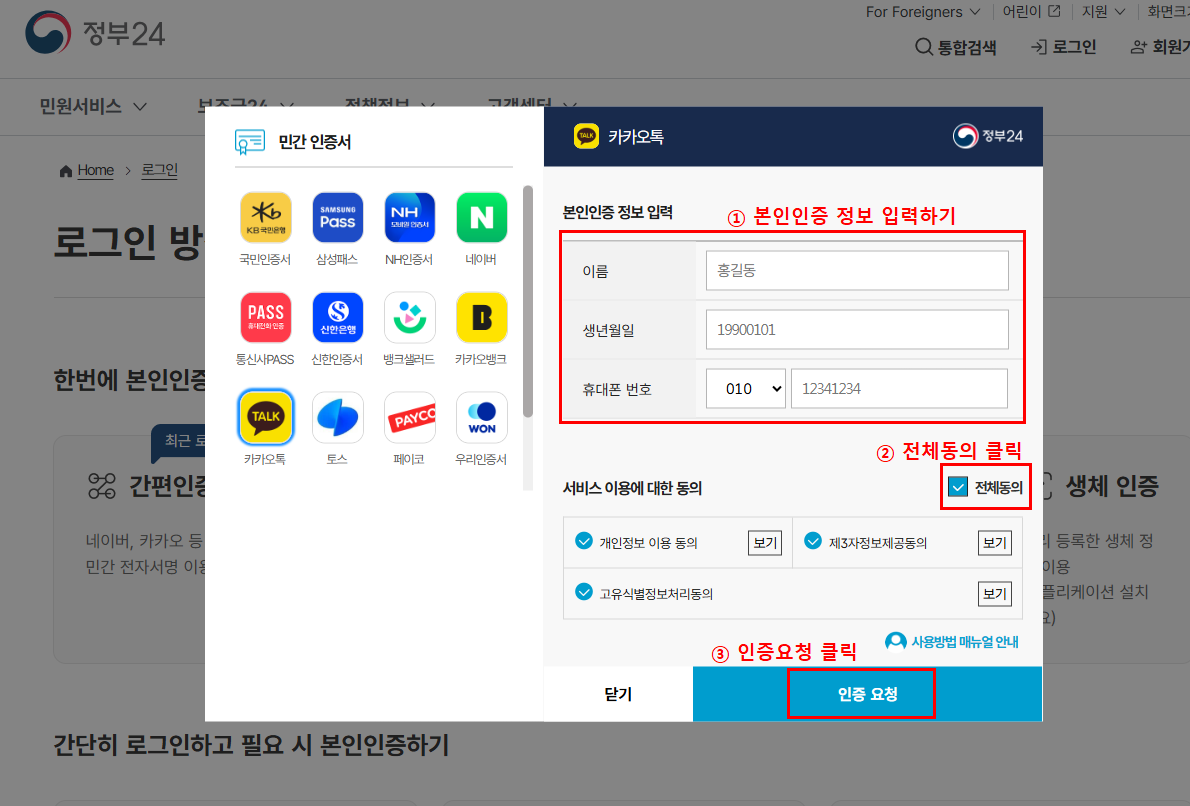Viewport: 1190px width, 806px height.
Task: Click the 로그인 link in header
Action: (x=1063, y=47)
